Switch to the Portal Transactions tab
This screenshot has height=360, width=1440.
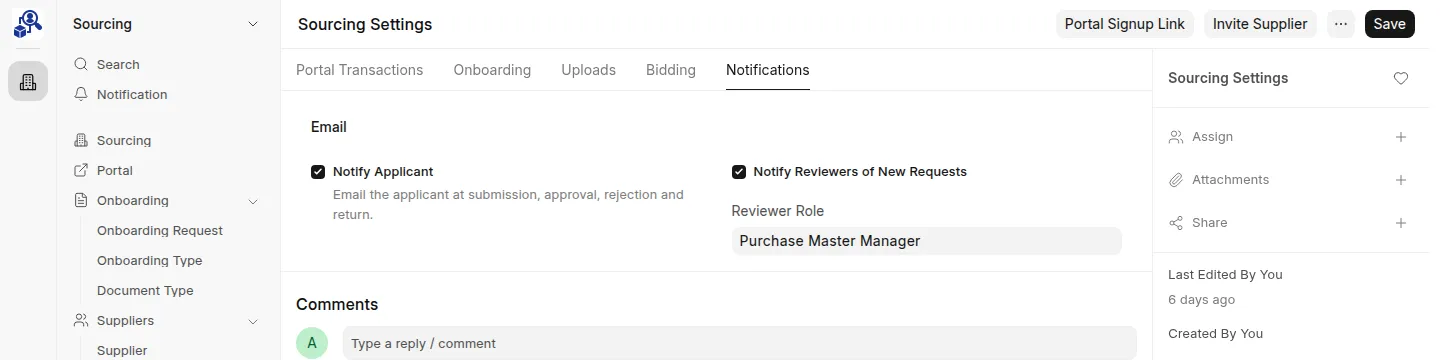360,70
